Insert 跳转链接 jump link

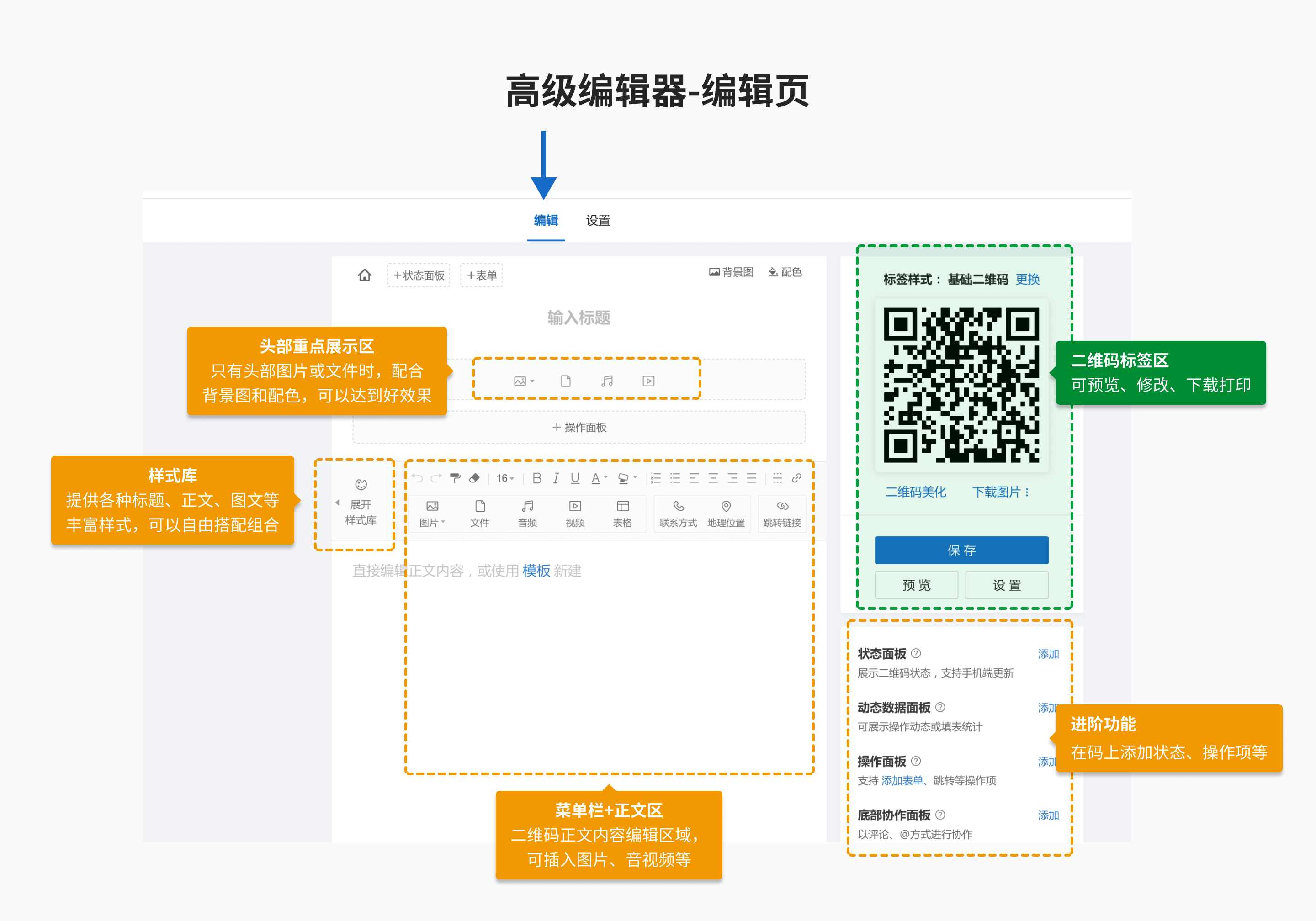tap(782, 513)
